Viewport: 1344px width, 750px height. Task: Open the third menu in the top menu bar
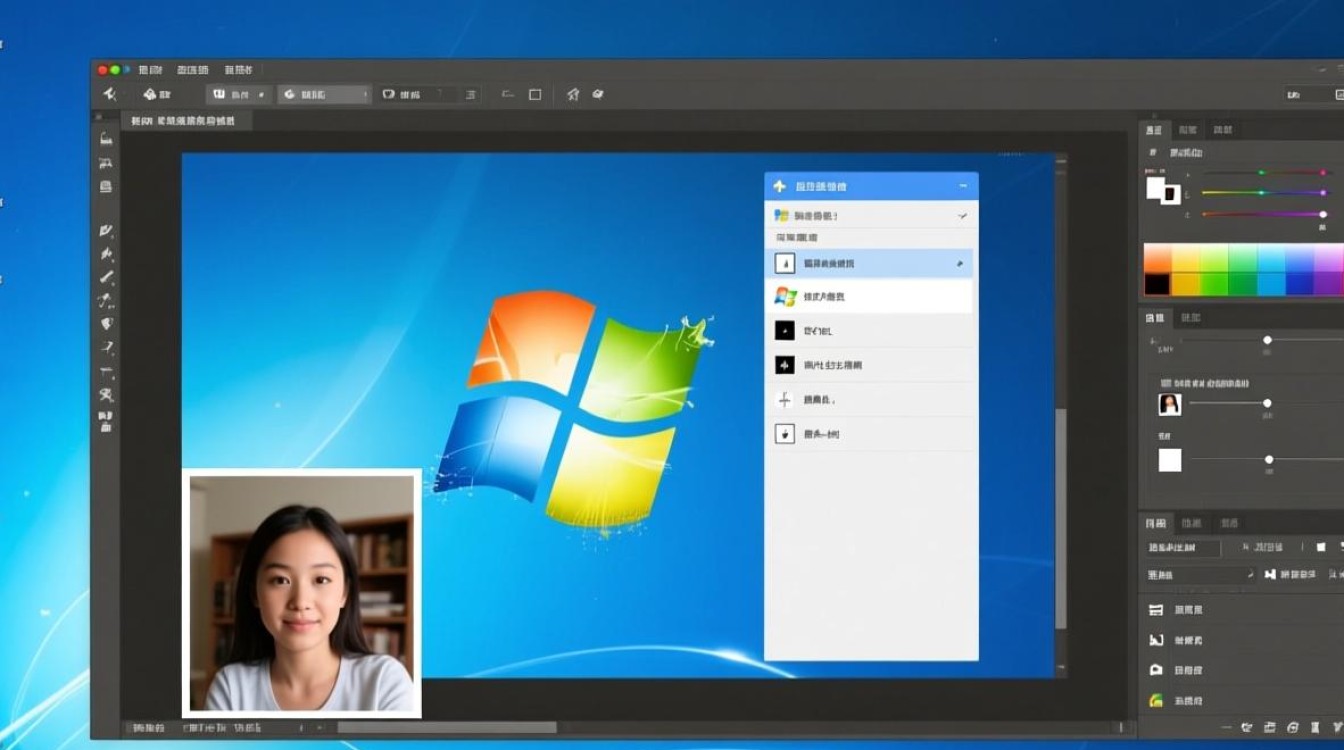[238, 70]
